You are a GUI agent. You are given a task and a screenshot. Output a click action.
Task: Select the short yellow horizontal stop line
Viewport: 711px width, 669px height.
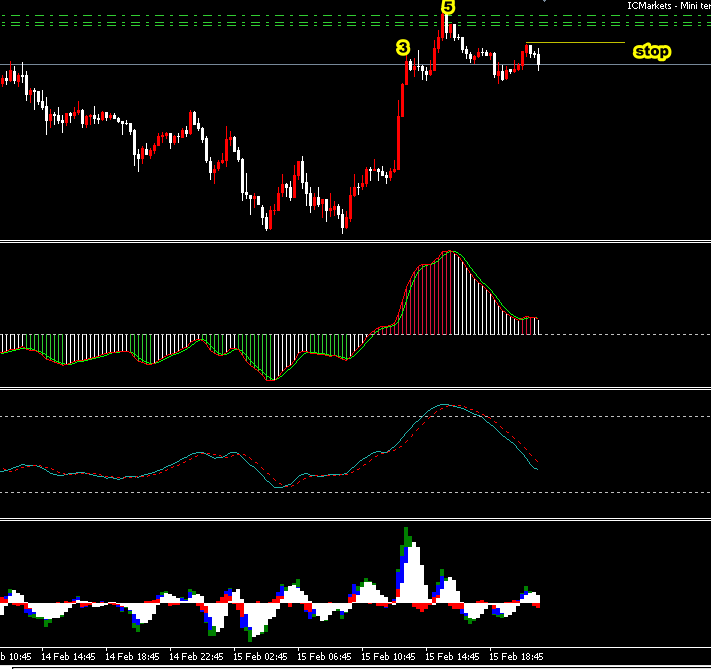point(575,43)
